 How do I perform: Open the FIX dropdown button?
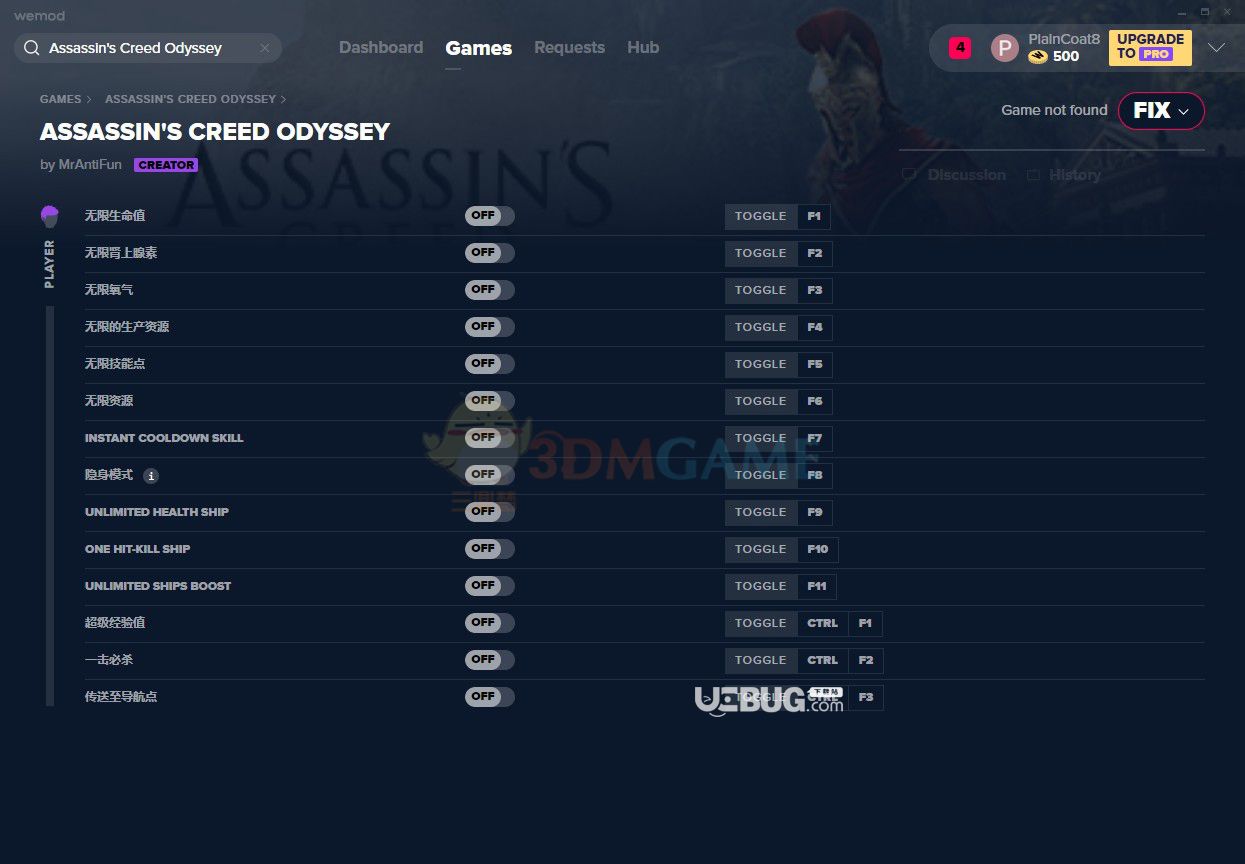[x=1161, y=111]
